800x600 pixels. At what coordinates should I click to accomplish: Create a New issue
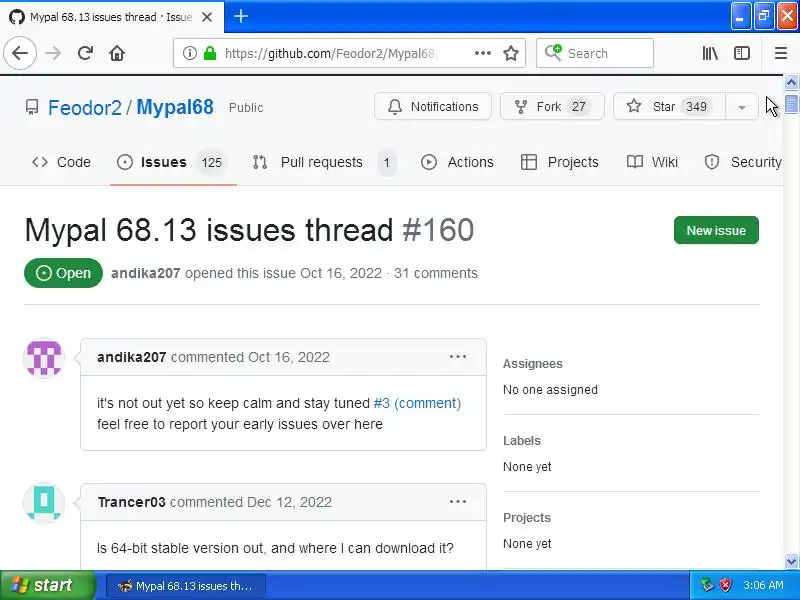pos(716,231)
